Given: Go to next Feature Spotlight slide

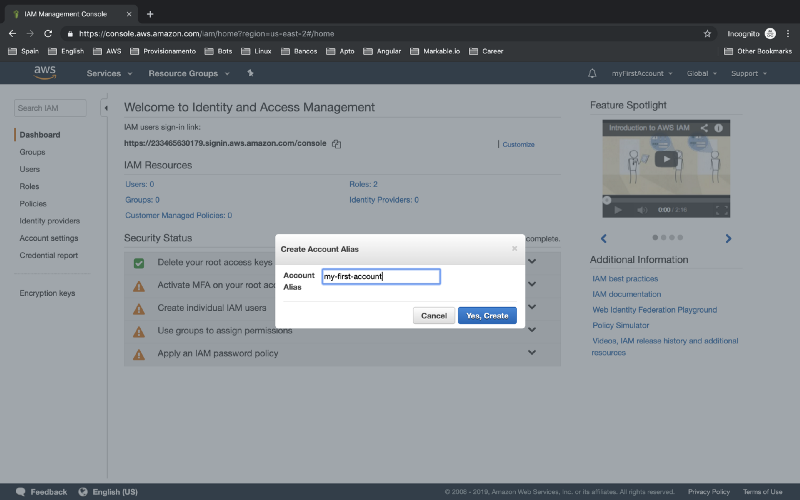Looking at the screenshot, I should [728, 238].
